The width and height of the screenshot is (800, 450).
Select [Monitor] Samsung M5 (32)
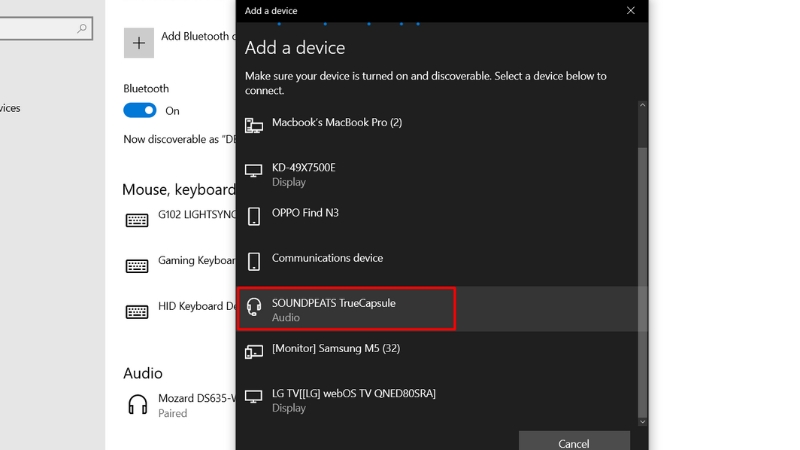point(437,354)
